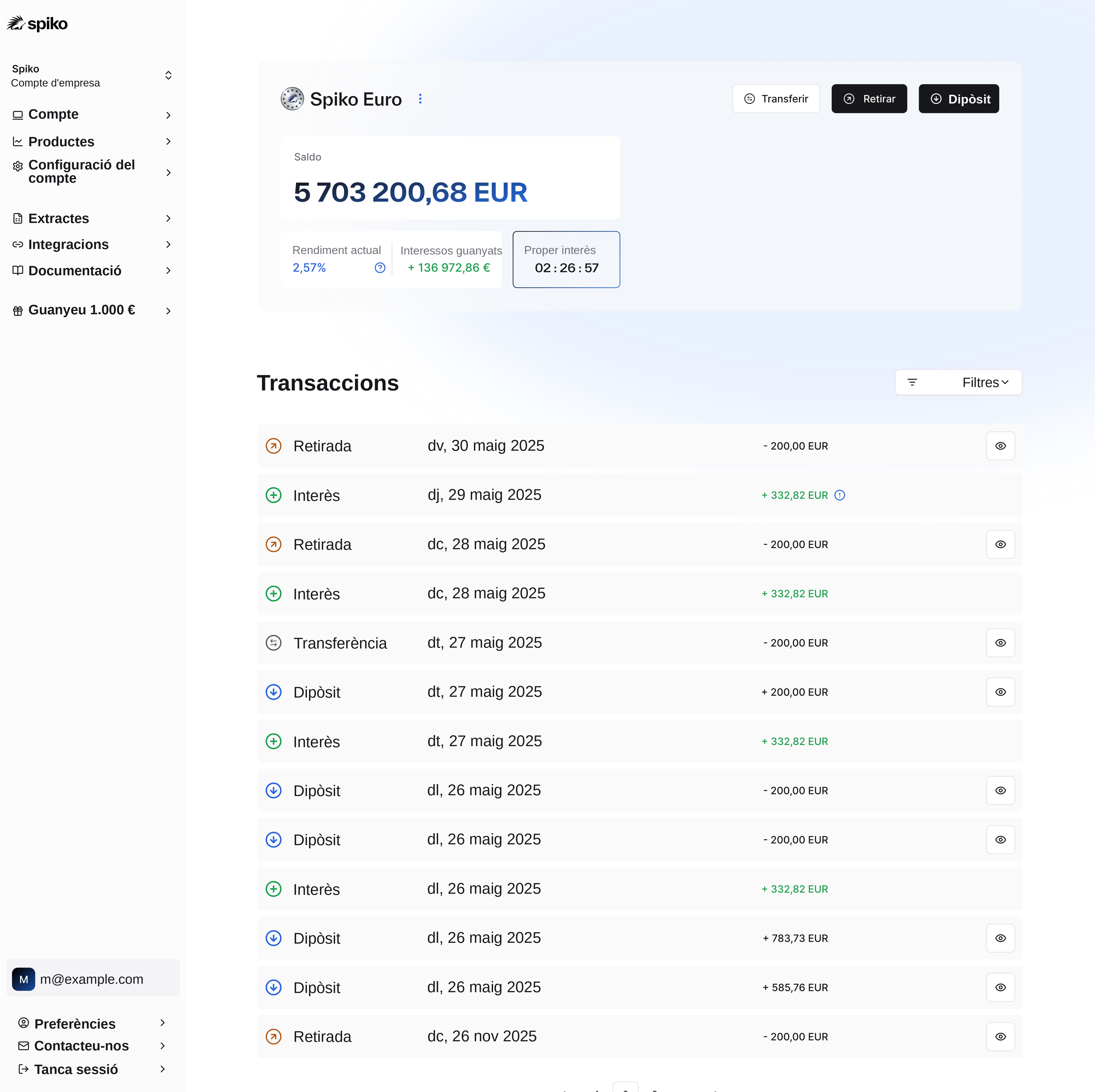
Task: Expand the Preferències chevron
Action: coord(163,1023)
